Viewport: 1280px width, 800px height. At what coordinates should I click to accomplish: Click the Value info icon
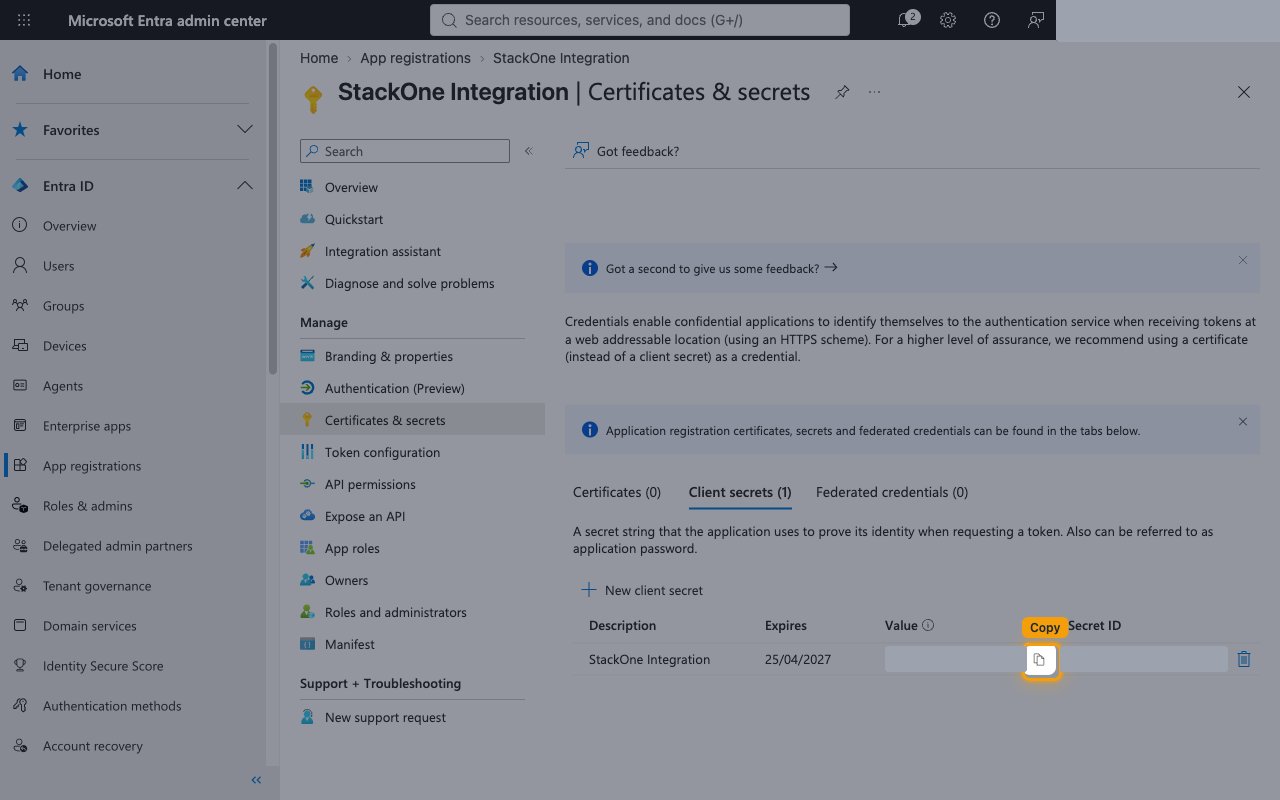click(928, 625)
